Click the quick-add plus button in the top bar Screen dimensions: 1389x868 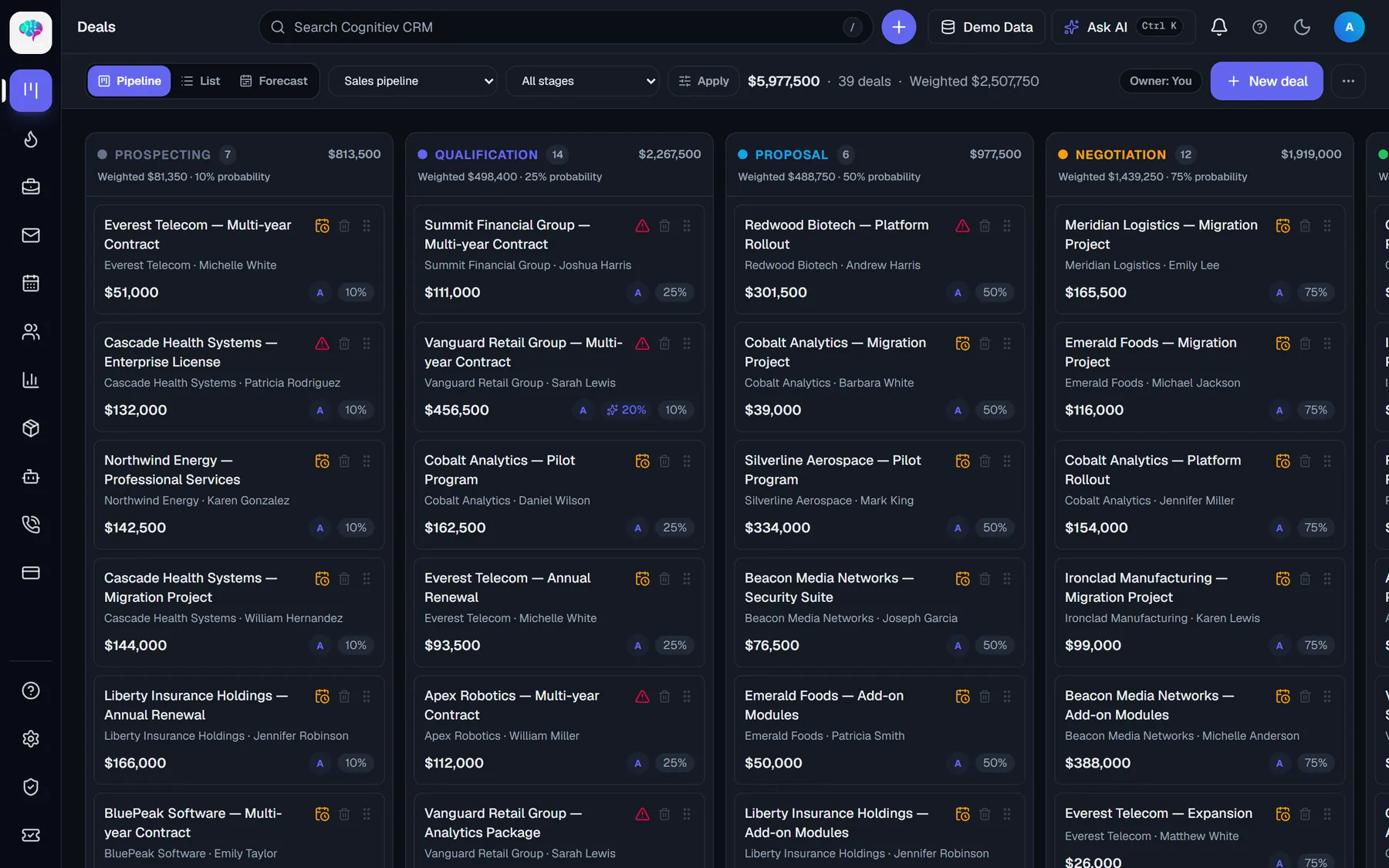pyautogui.click(x=899, y=27)
